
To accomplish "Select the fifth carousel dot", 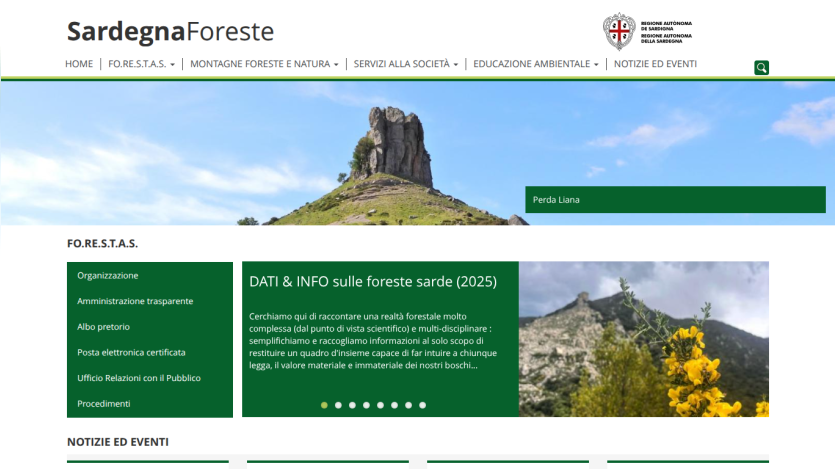I will click(x=380, y=405).
